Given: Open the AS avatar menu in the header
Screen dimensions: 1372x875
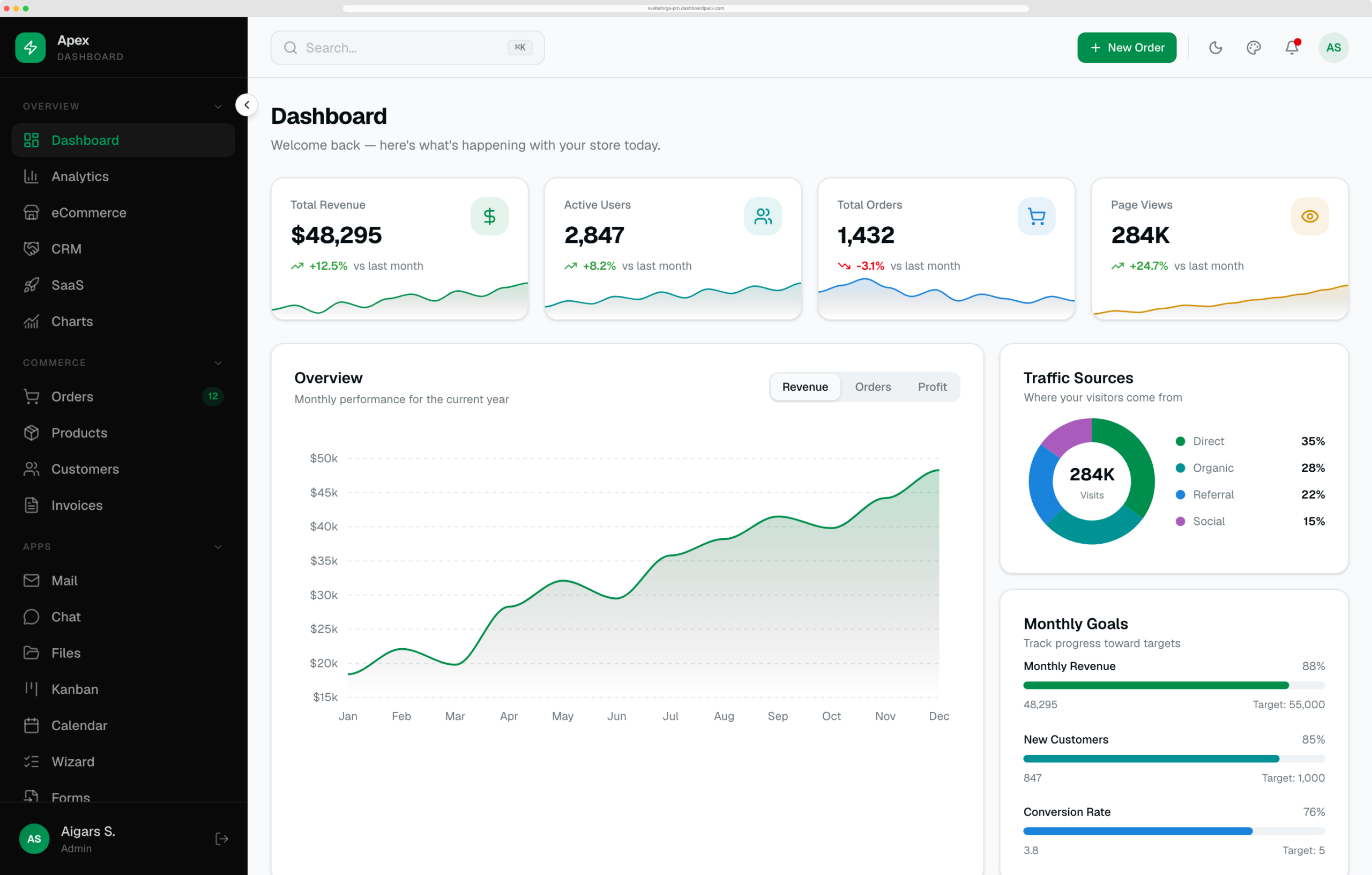Looking at the screenshot, I should pyautogui.click(x=1333, y=47).
